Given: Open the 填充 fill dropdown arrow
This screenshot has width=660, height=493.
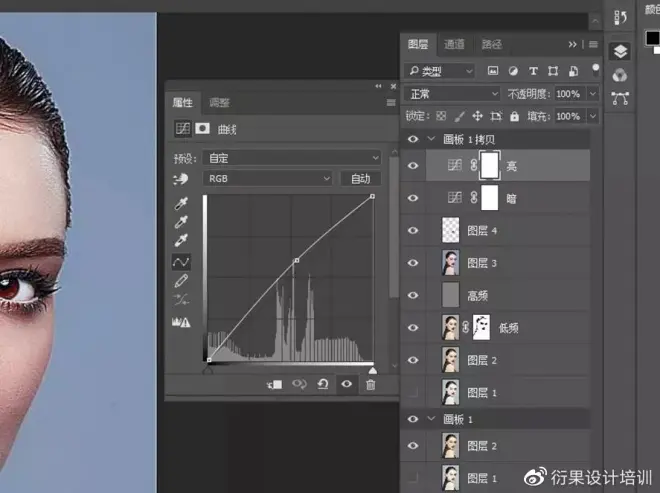Looking at the screenshot, I should (593, 116).
